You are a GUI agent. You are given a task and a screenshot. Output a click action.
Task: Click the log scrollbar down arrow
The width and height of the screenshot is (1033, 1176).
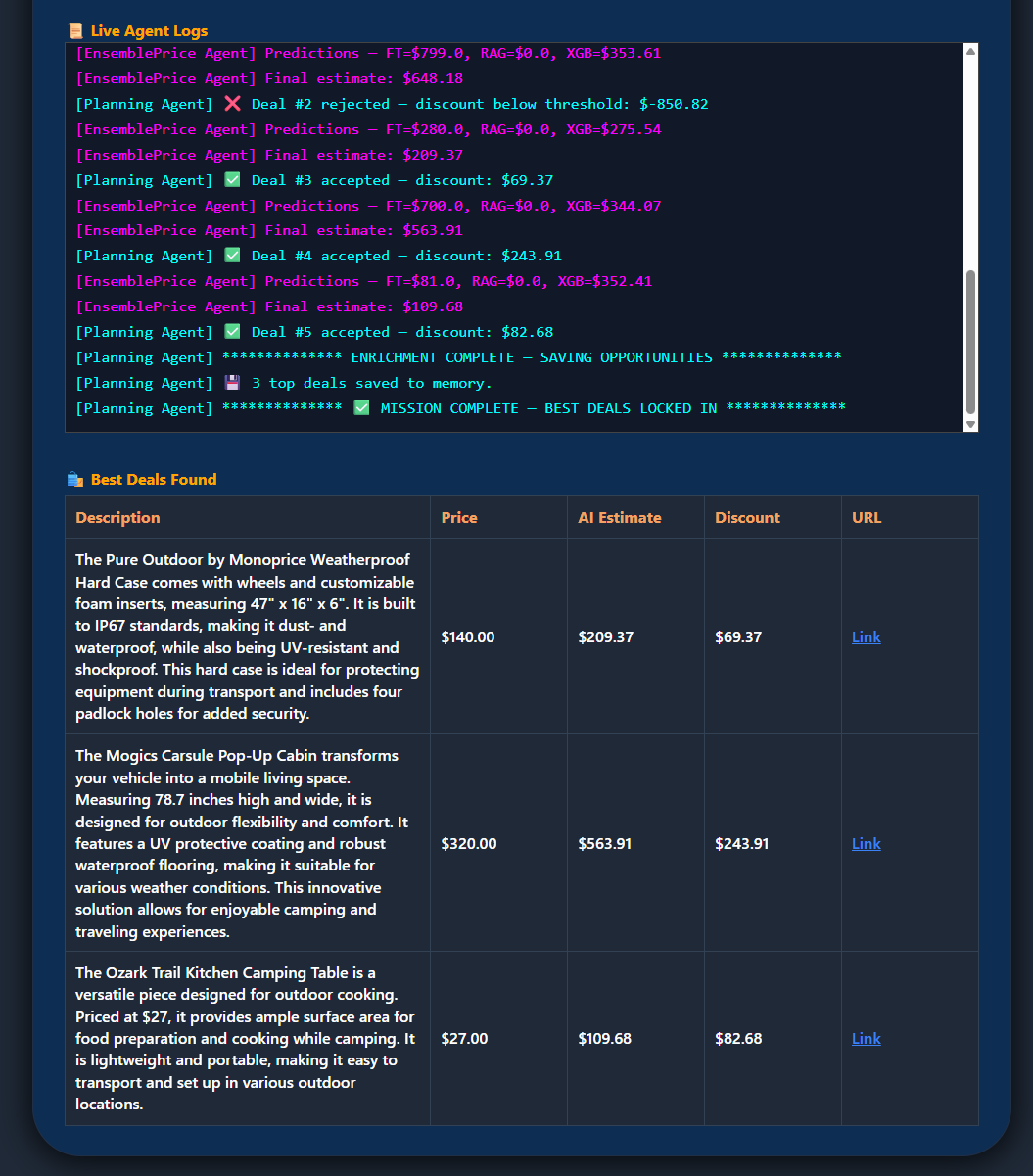(970, 424)
